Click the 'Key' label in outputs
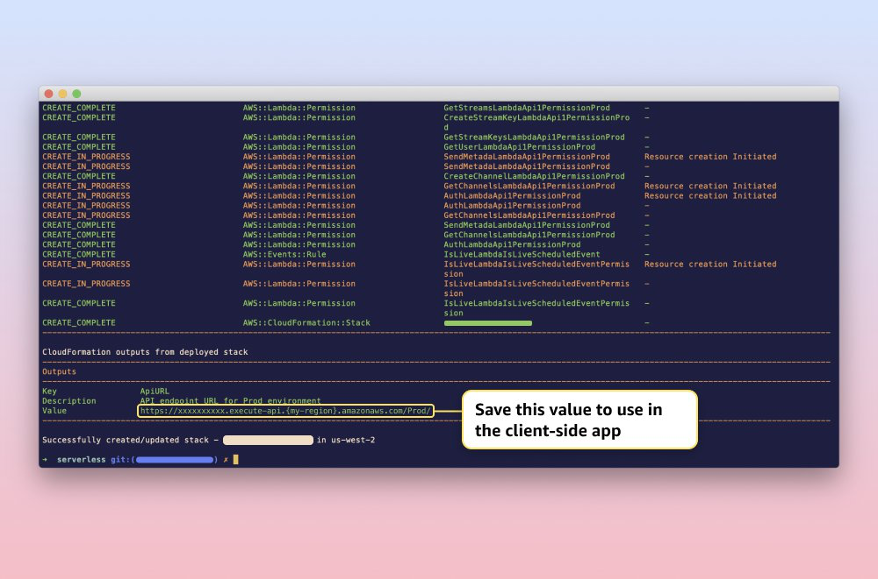 (x=49, y=391)
